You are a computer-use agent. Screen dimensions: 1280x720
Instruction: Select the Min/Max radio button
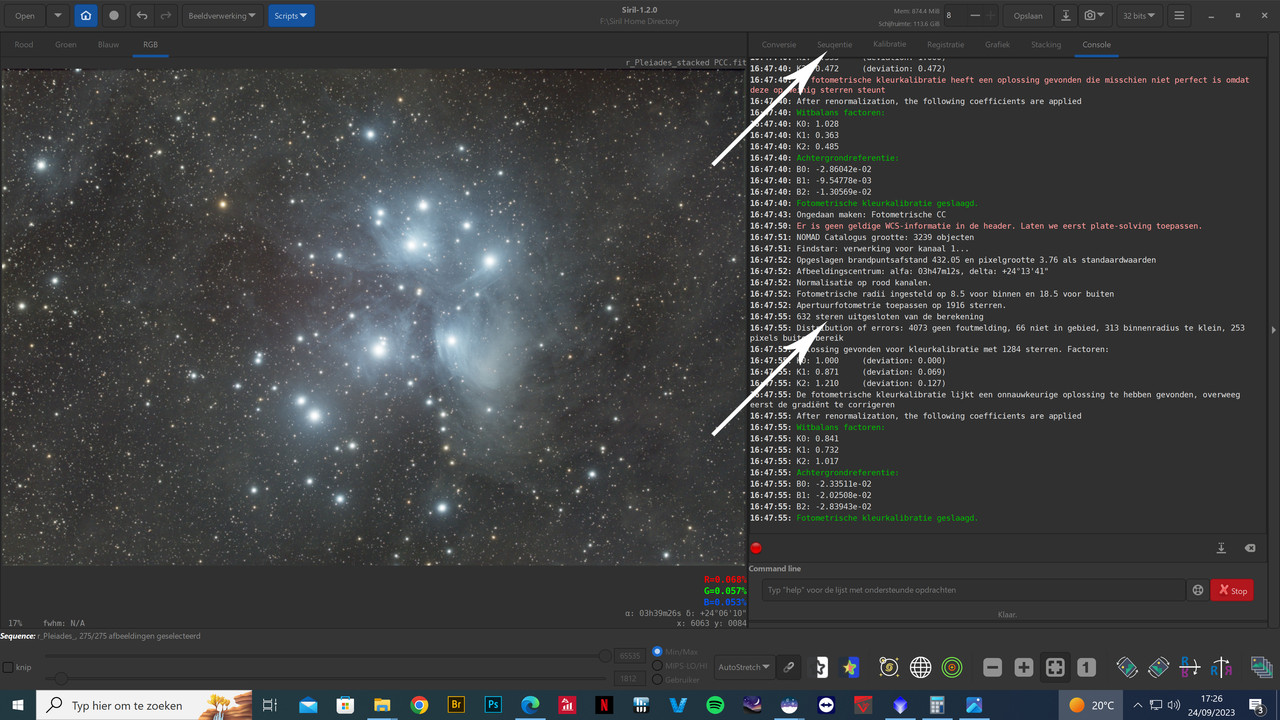(x=657, y=651)
